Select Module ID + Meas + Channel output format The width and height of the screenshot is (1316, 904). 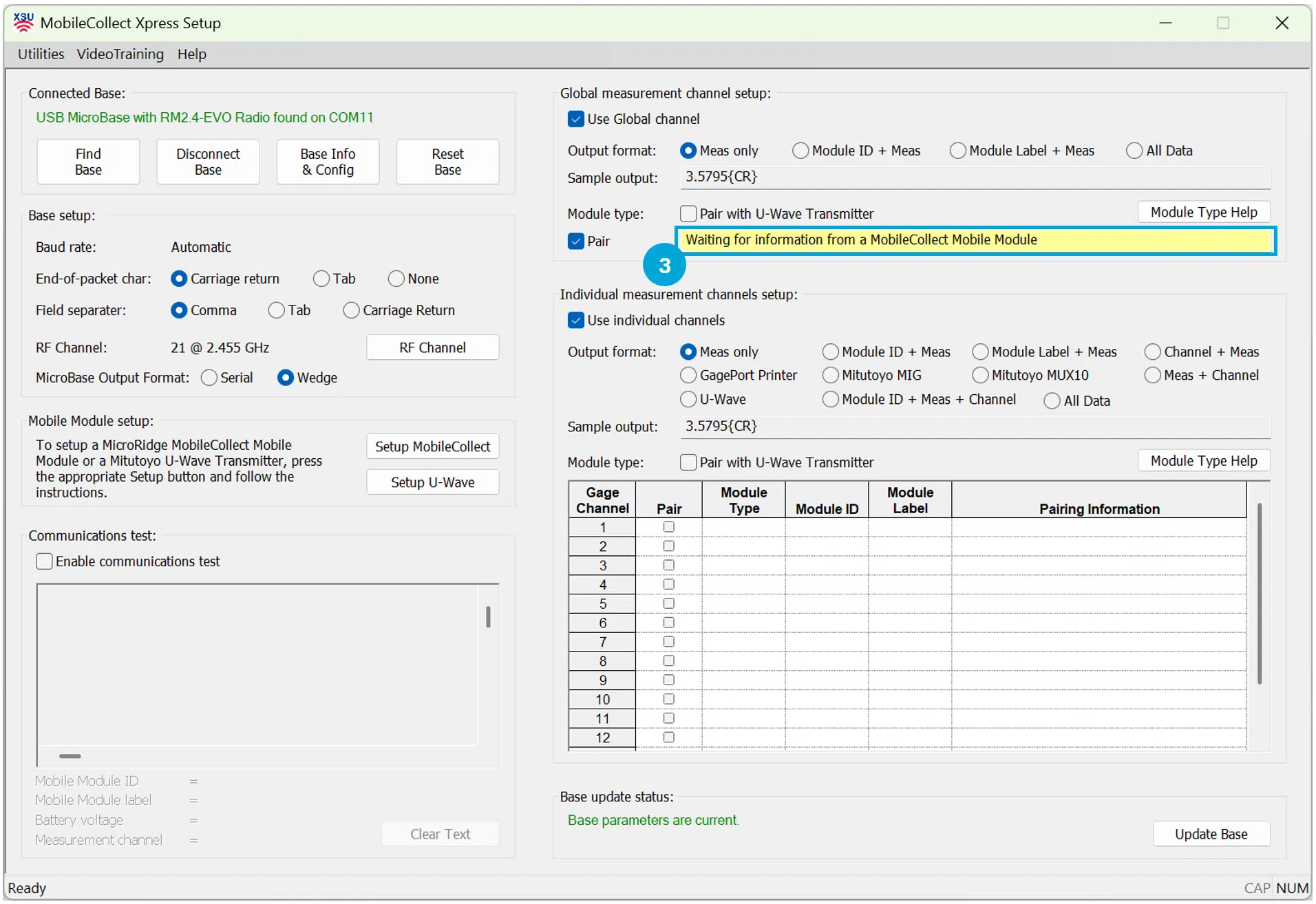[x=831, y=400]
